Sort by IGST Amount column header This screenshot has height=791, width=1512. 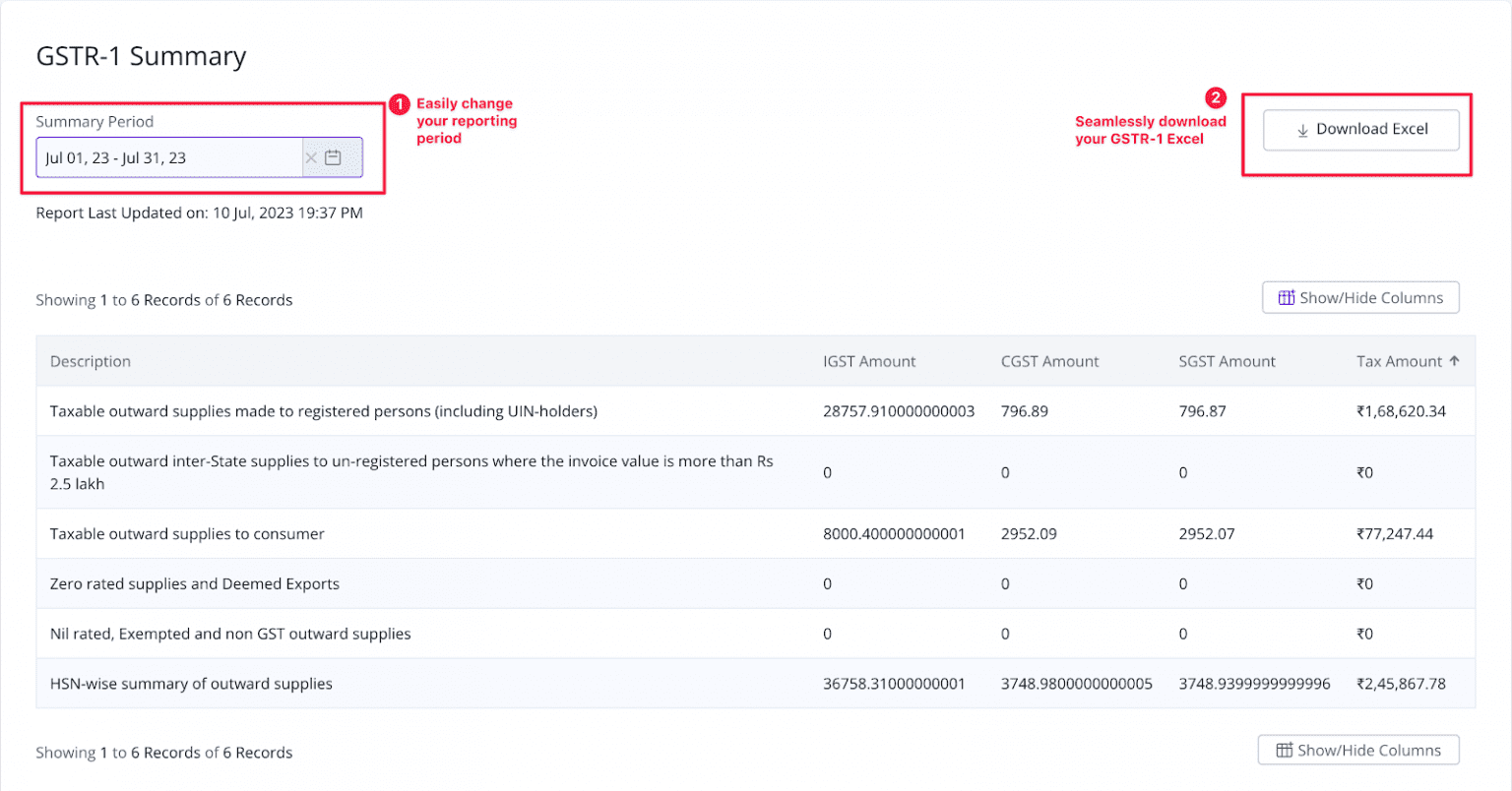pyautogui.click(x=869, y=361)
